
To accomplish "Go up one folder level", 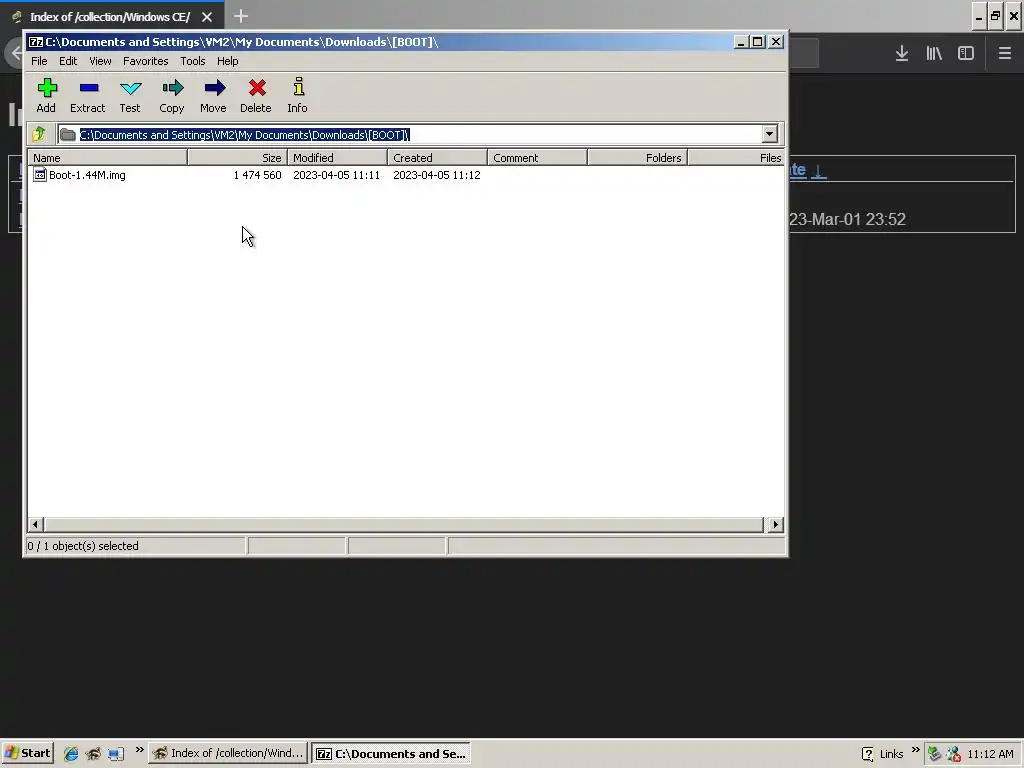I will point(39,135).
